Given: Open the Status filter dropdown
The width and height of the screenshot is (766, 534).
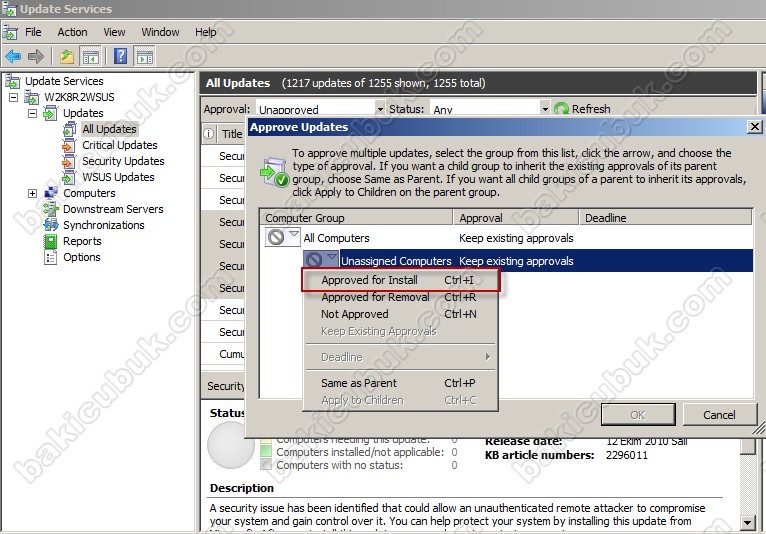Looking at the screenshot, I should (544, 109).
